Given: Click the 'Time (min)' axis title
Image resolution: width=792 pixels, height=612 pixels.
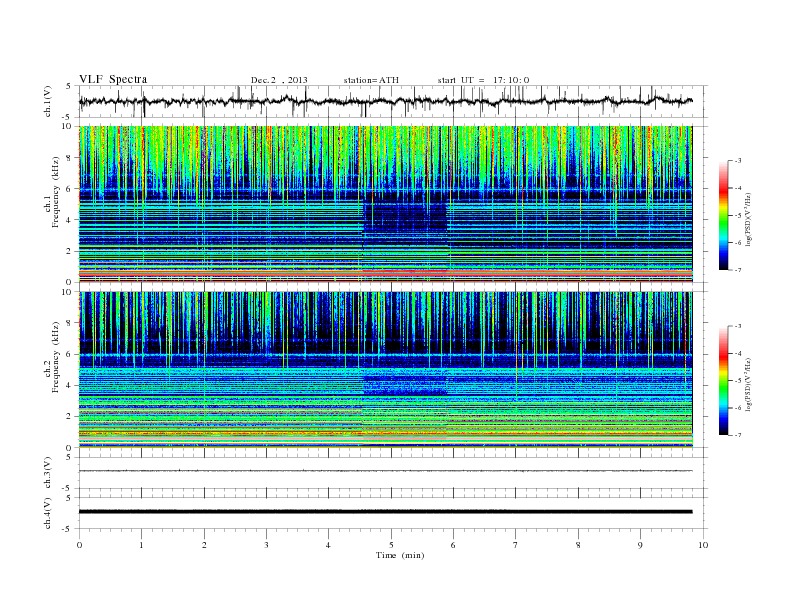Looking at the screenshot, I should (x=400, y=555).
